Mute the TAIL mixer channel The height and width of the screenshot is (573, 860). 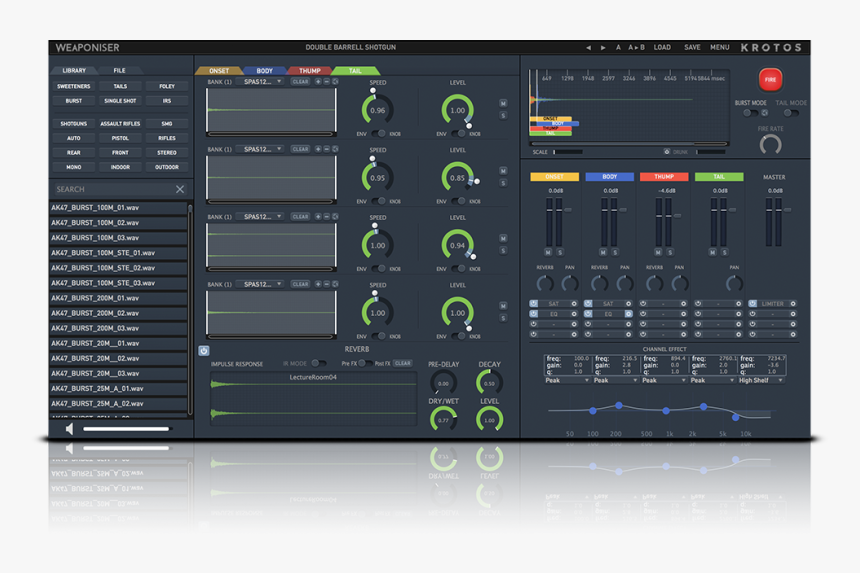(712, 252)
